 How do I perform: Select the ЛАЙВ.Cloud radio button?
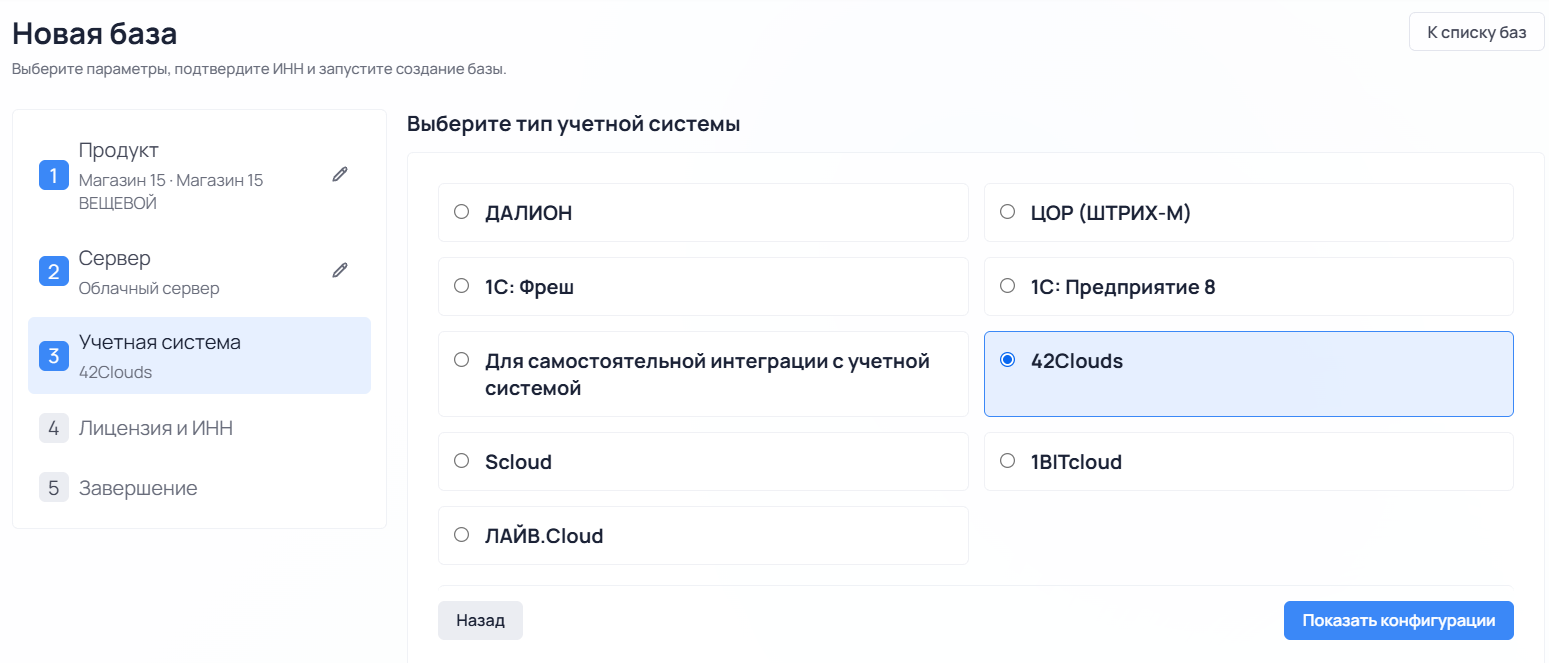[461, 535]
